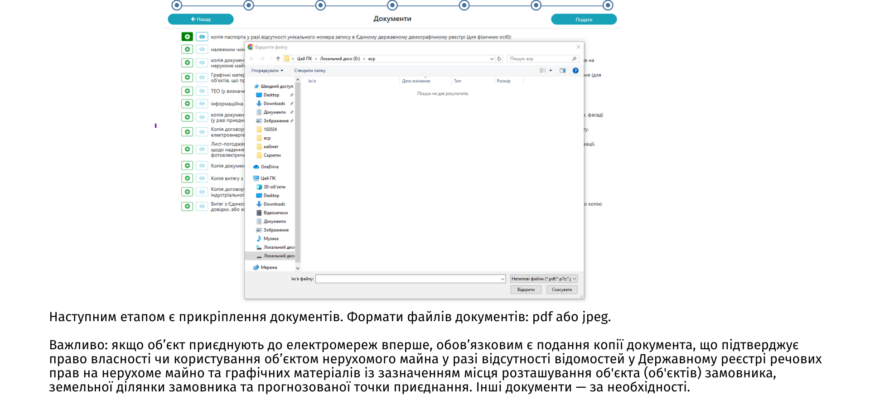Click the plus icon for the 'Лист-погодження' row
The height and width of the screenshot is (400, 870).
pyautogui.click(x=188, y=149)
